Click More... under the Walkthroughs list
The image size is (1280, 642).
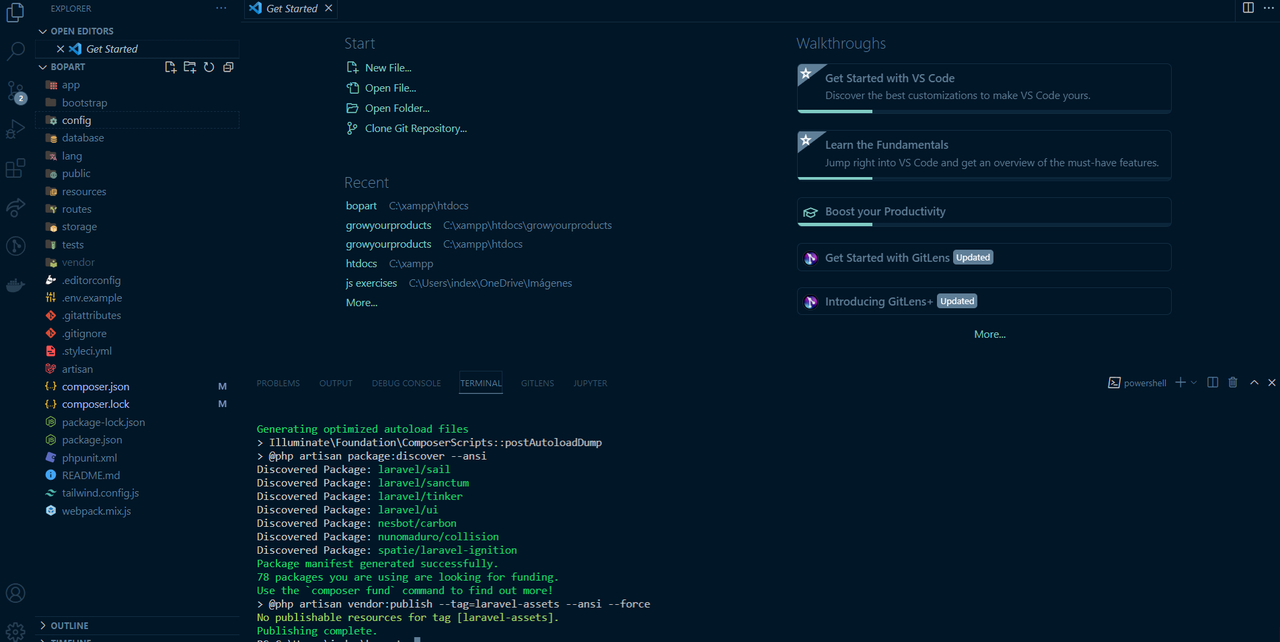[x=990, y=334]
